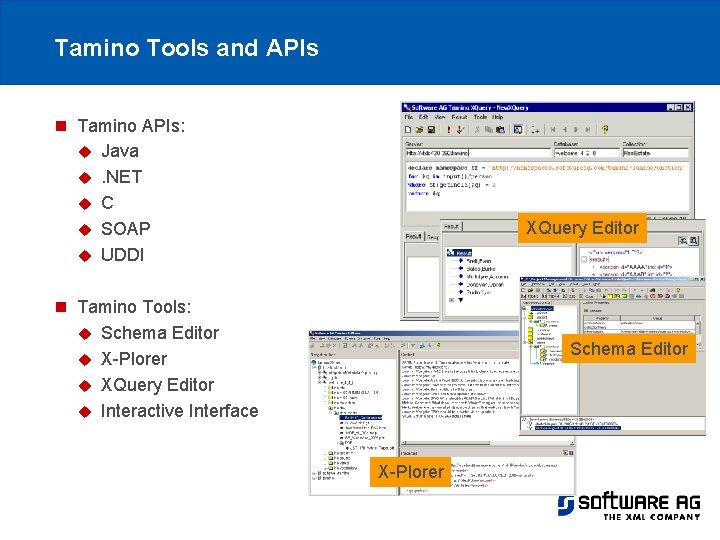Jump to last result icon

587,130
